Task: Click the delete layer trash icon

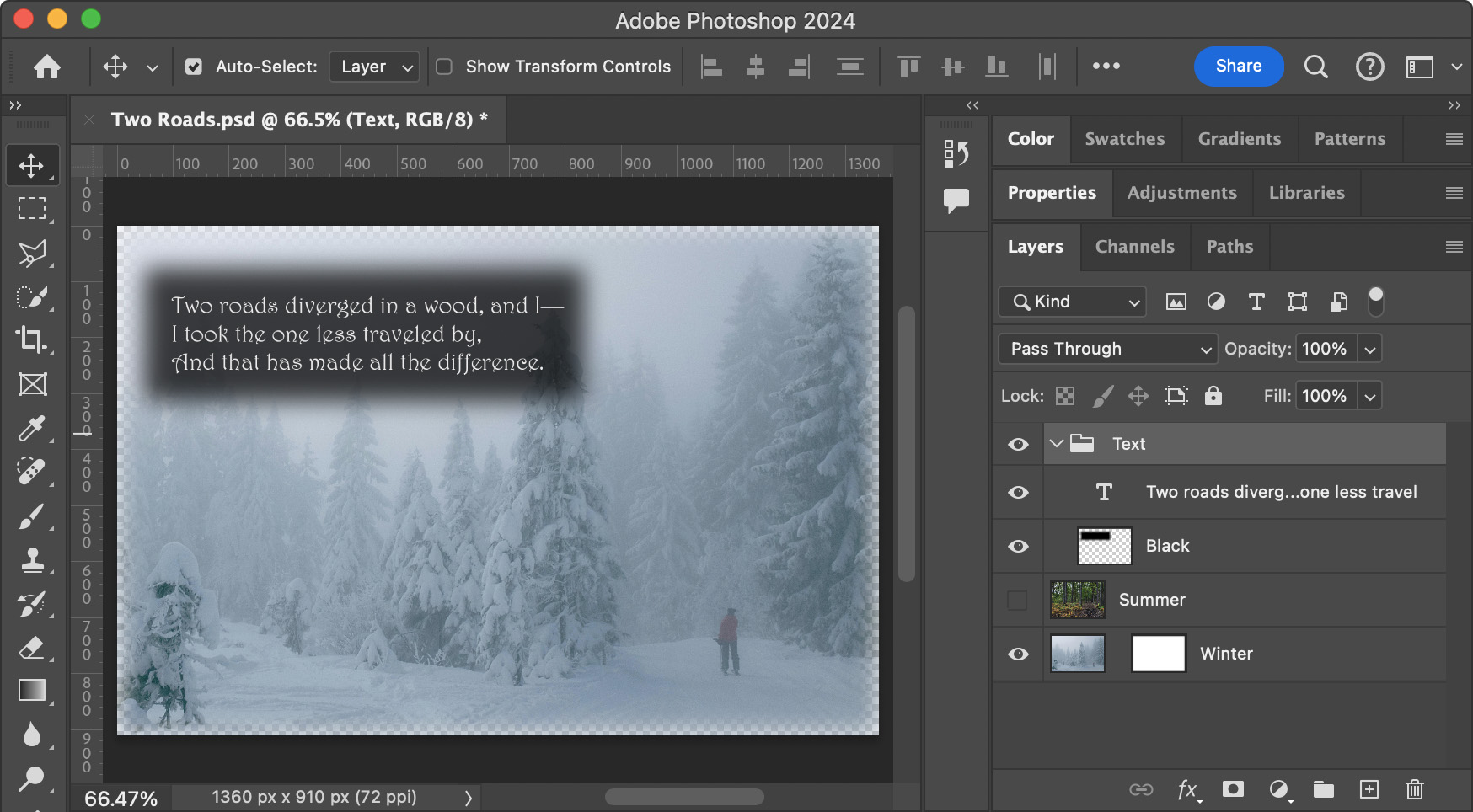Action: coord(1414,789)
